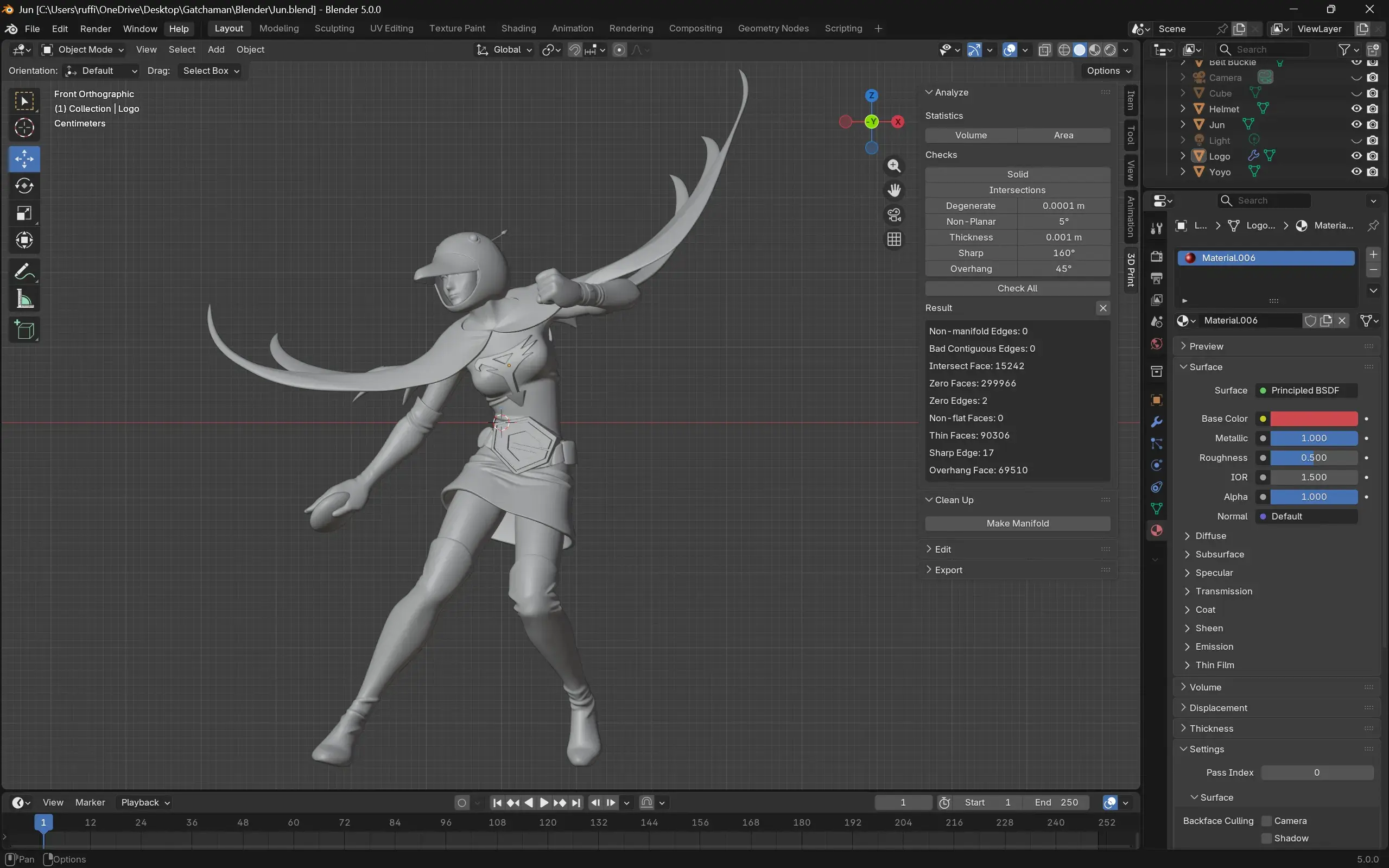Switch to the Shading workspace tab
Viewport: 1389px width, 868px height.
point(518,29)
